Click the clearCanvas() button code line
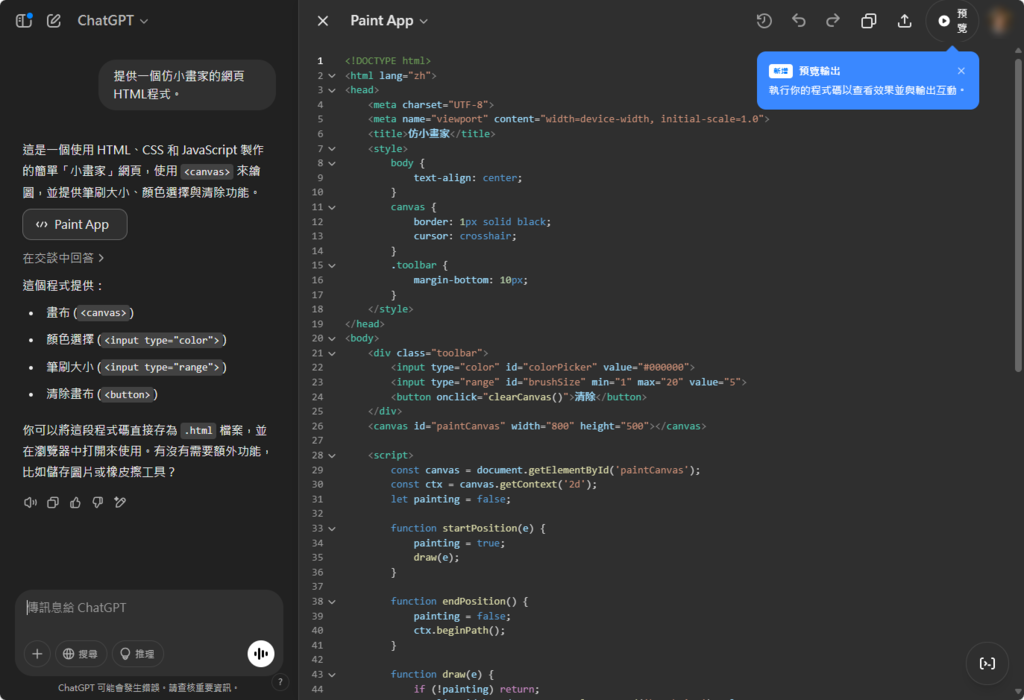This screenshot has width=1024, height=700. coord(519,397)
